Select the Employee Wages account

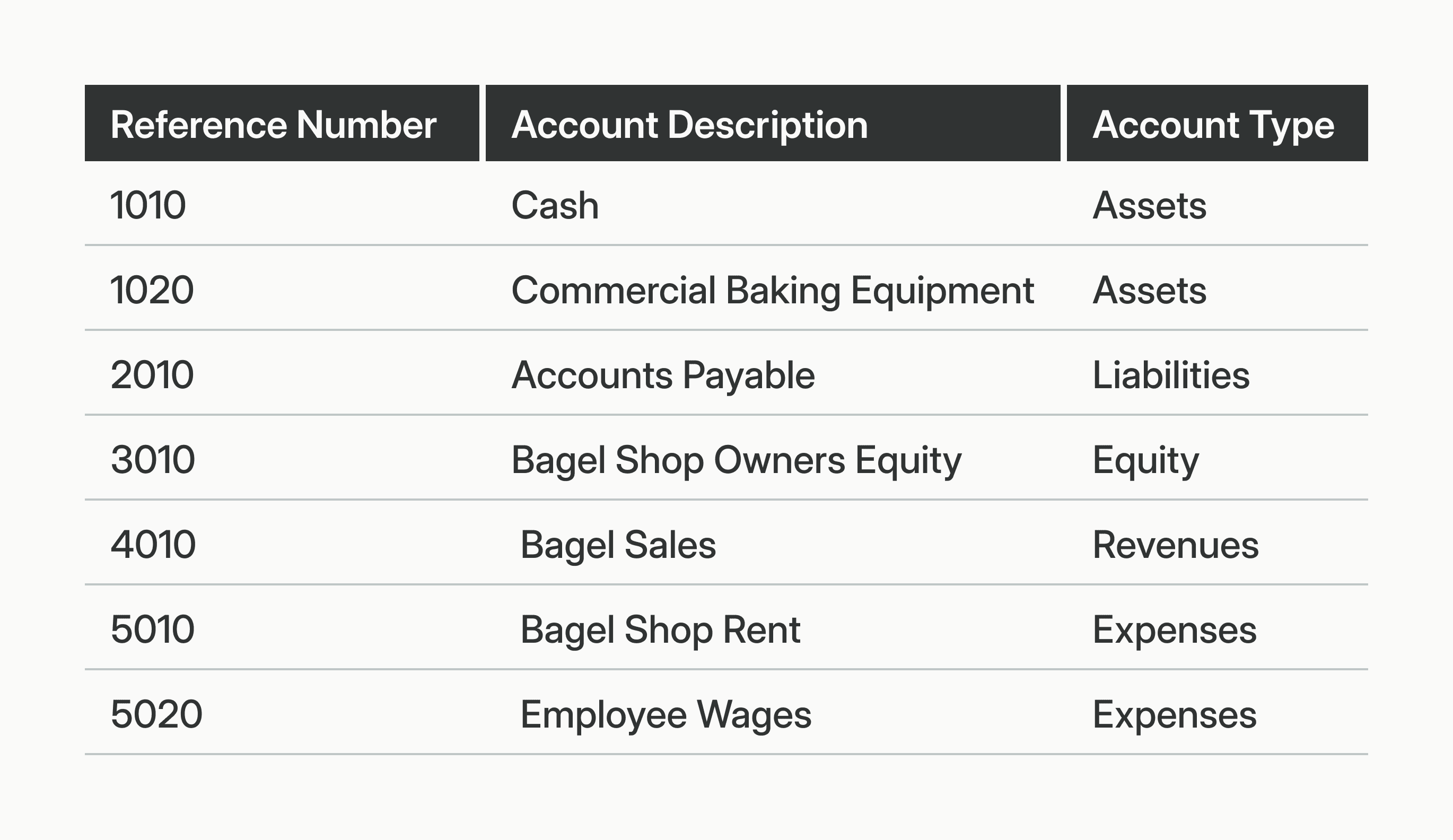click(x=666, y=714)
